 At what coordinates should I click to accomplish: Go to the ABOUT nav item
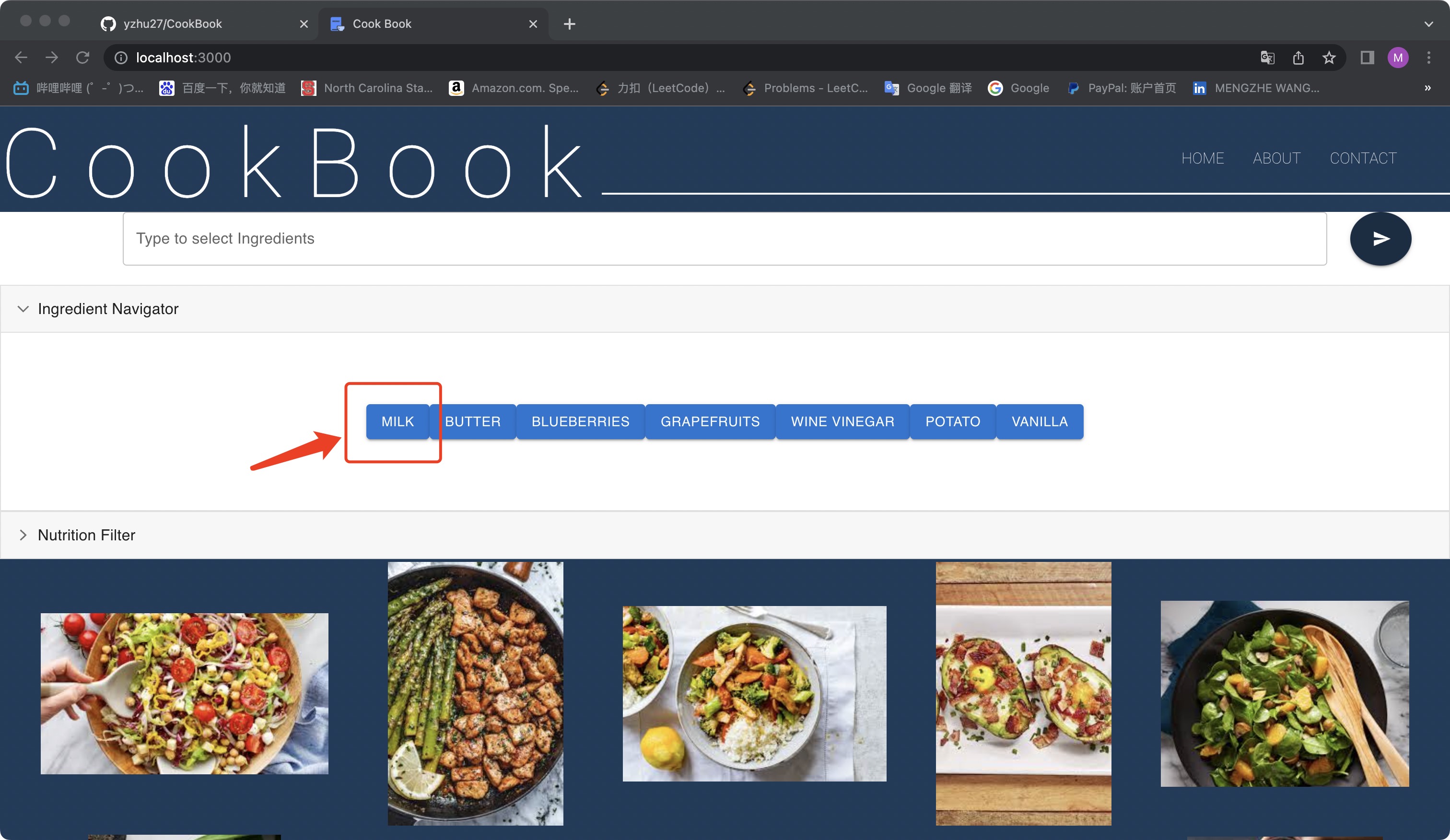(x=1276, y=158)
